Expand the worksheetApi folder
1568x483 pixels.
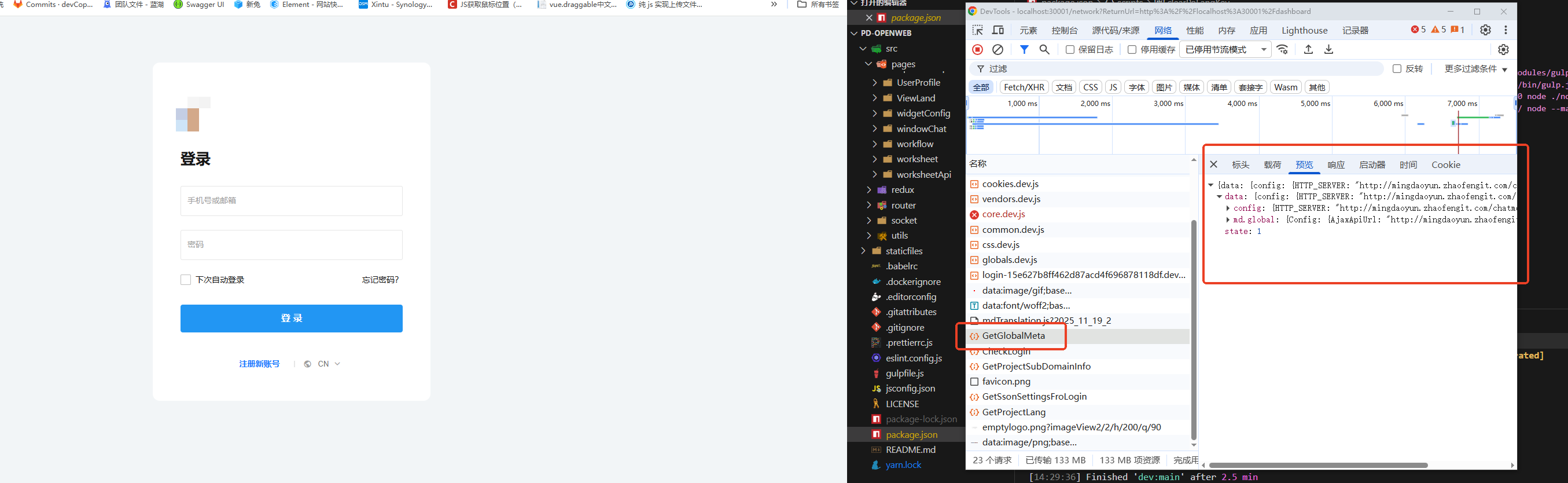[875, 174]
